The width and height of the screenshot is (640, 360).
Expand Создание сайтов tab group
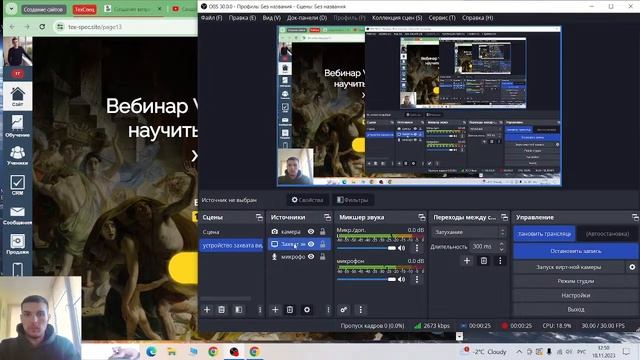pos(43,9)
